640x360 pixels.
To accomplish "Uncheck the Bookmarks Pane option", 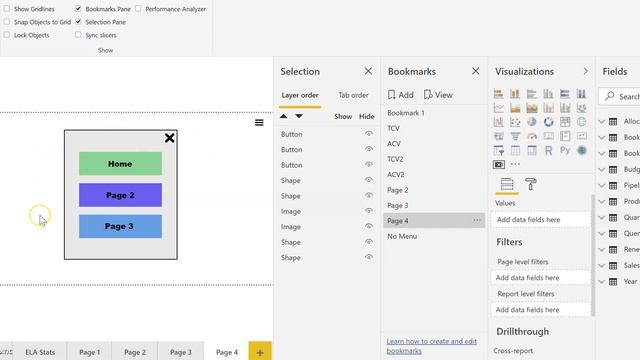I will tap(78, 9).
